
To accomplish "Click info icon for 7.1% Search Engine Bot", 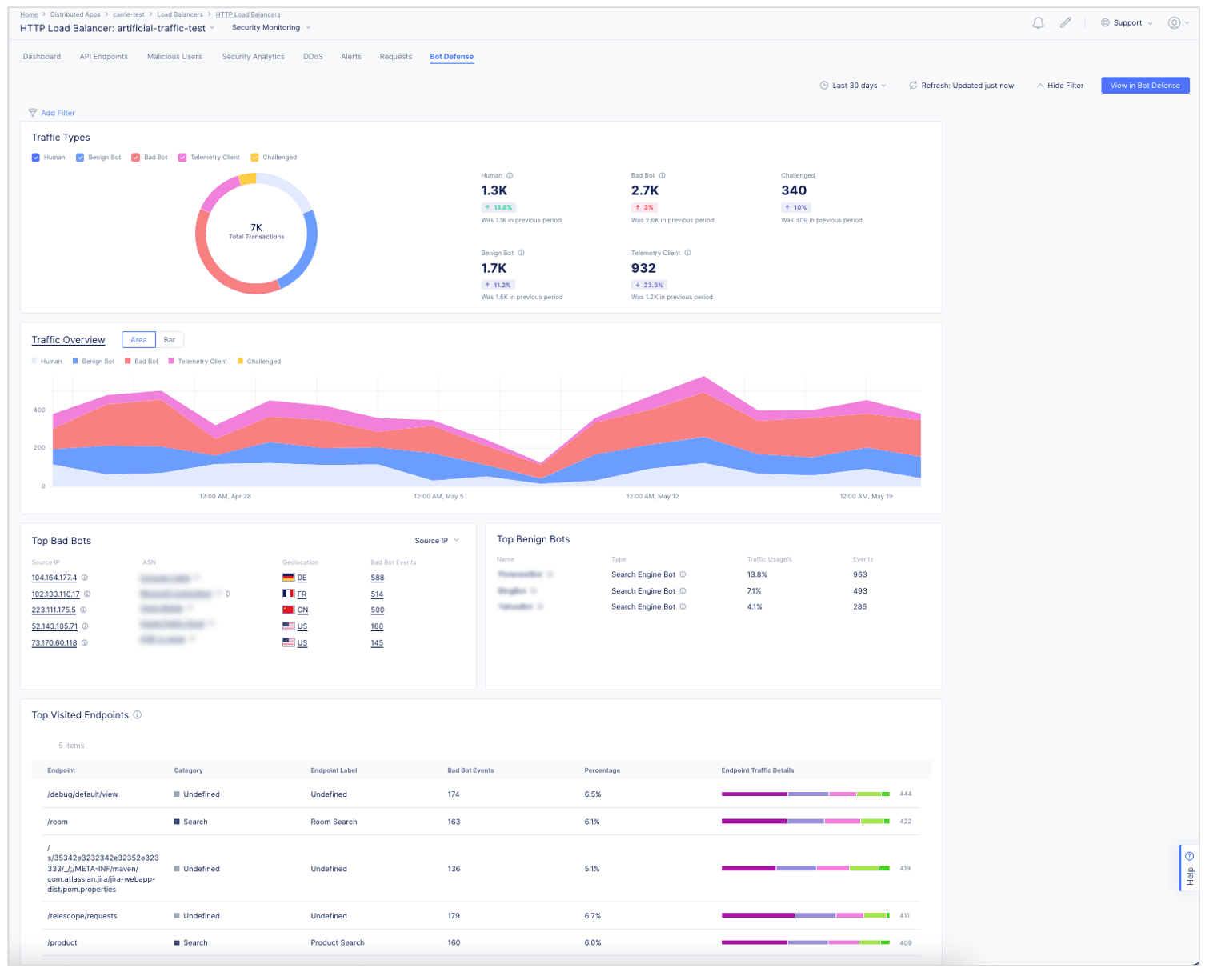I will (683, 591).
